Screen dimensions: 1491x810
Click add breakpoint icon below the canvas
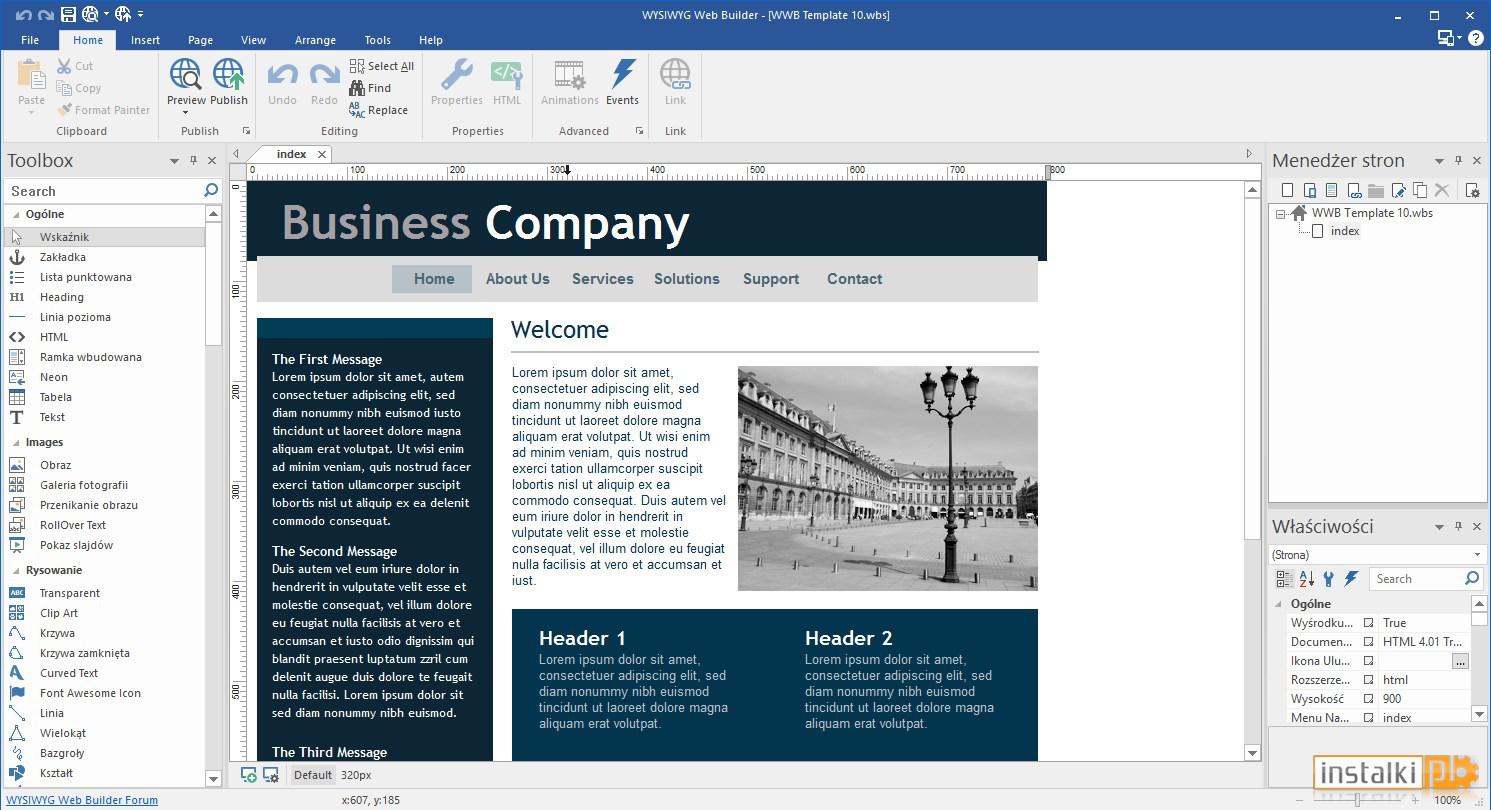click(248, 775)
